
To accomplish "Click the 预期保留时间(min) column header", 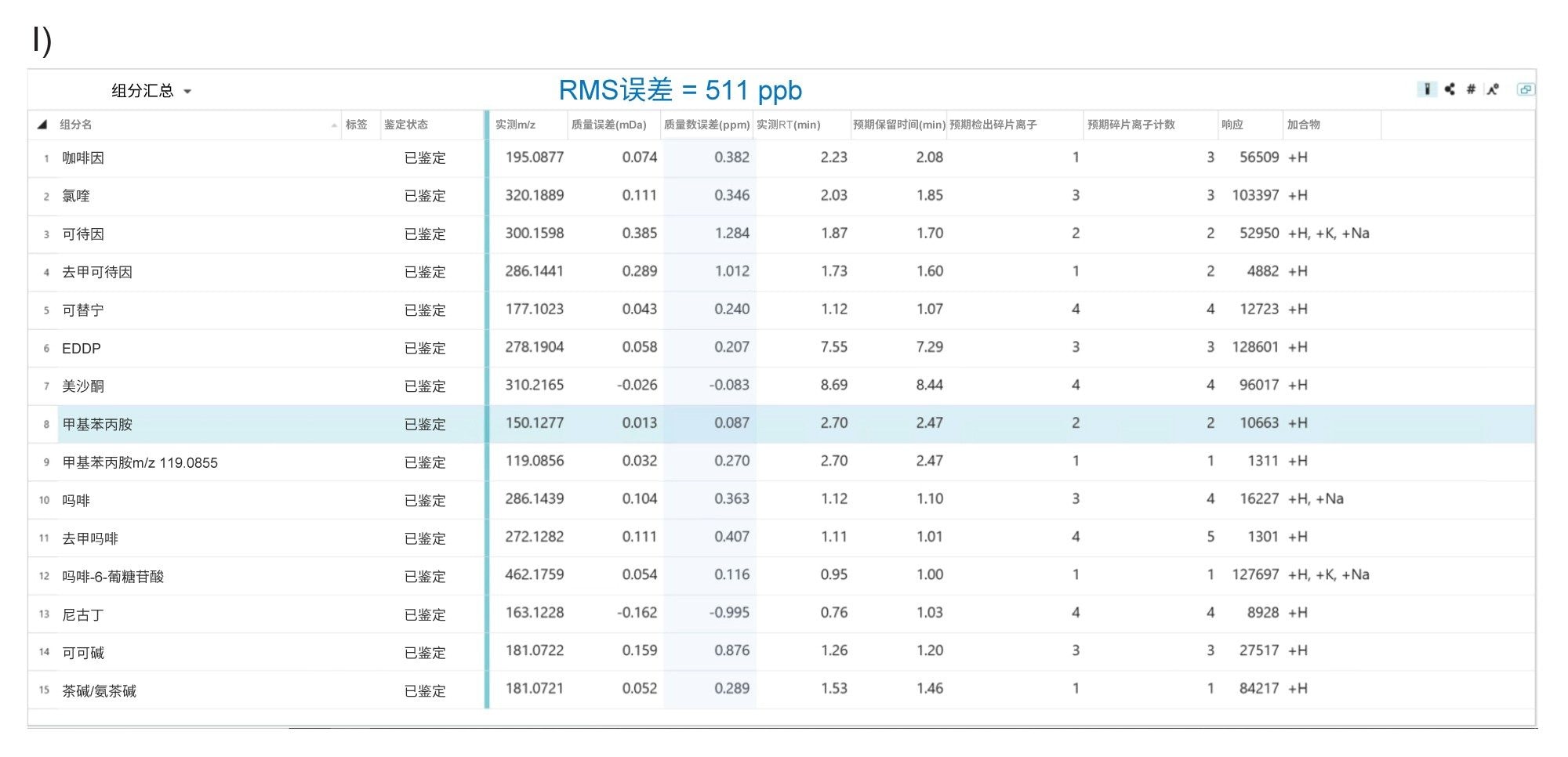I will click(x=898, y=125).
